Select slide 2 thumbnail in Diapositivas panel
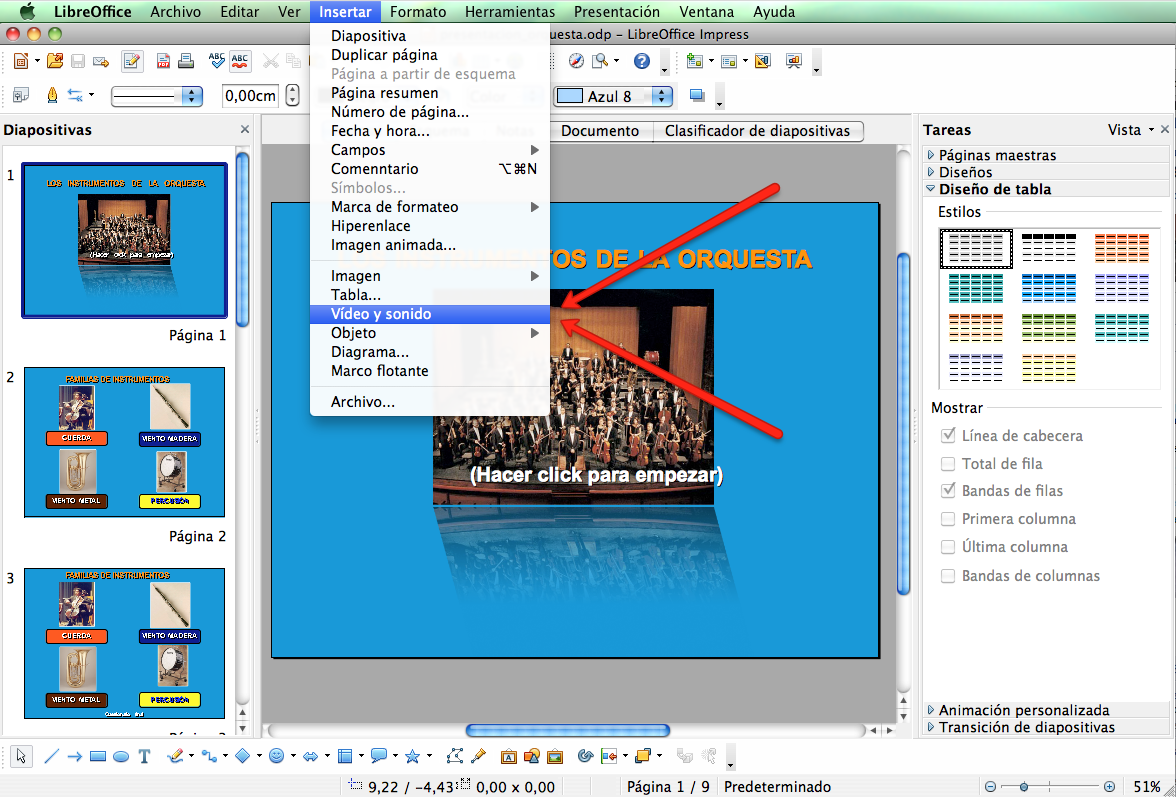Screen dimensions: 1176x797 pyautogui.click(x=124, y=442)
